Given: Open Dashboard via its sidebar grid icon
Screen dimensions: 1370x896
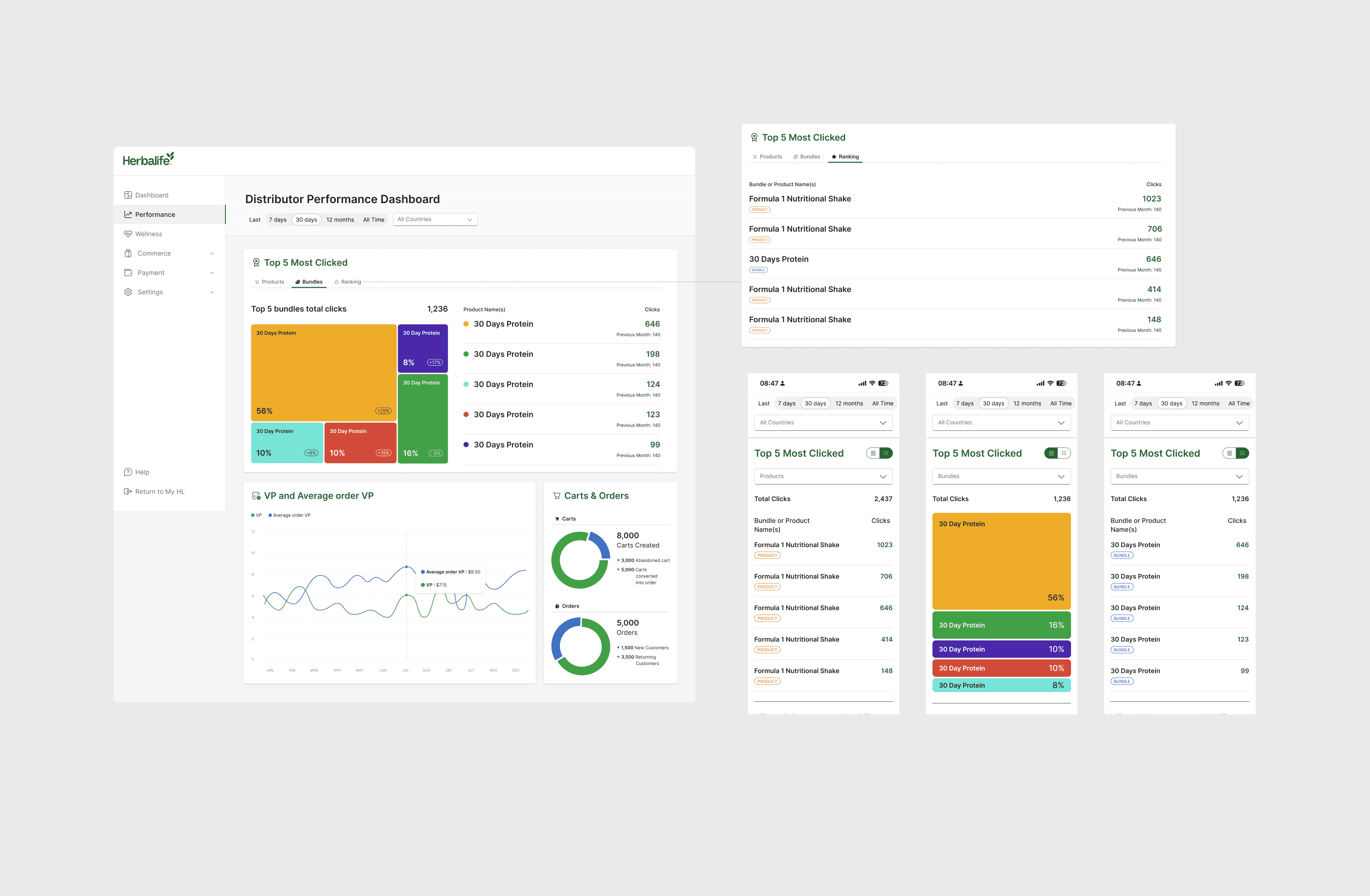Looking at the screenshot, I should pos(128,195).
